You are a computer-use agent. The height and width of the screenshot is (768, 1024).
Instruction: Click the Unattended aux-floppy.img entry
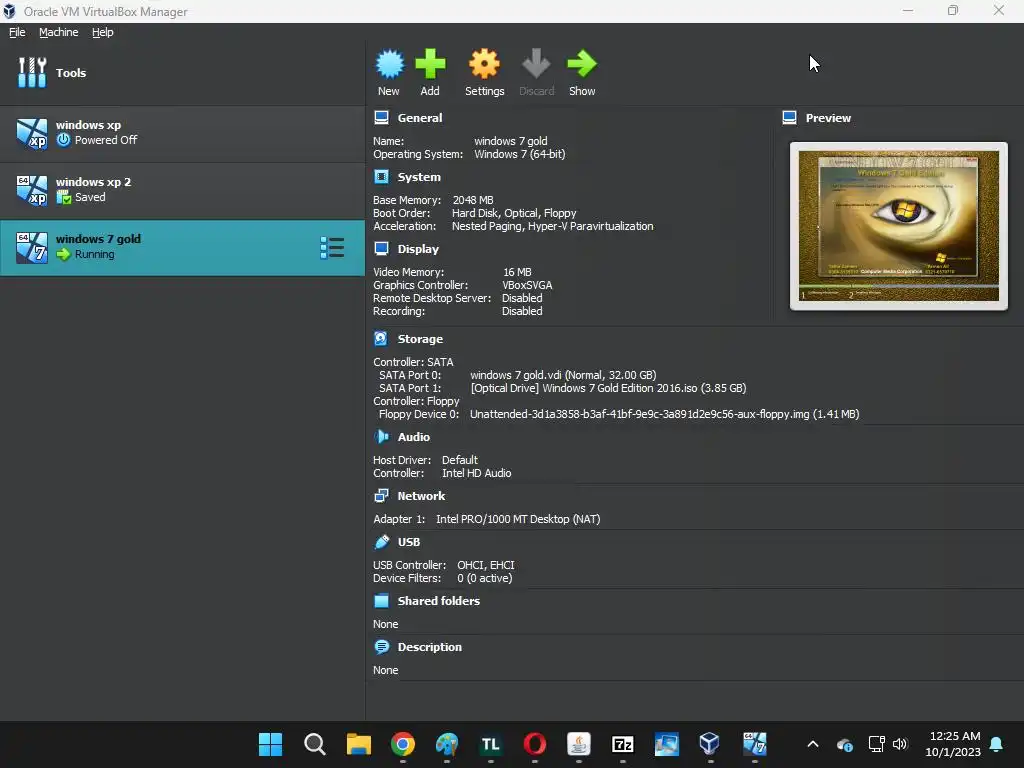664,414
